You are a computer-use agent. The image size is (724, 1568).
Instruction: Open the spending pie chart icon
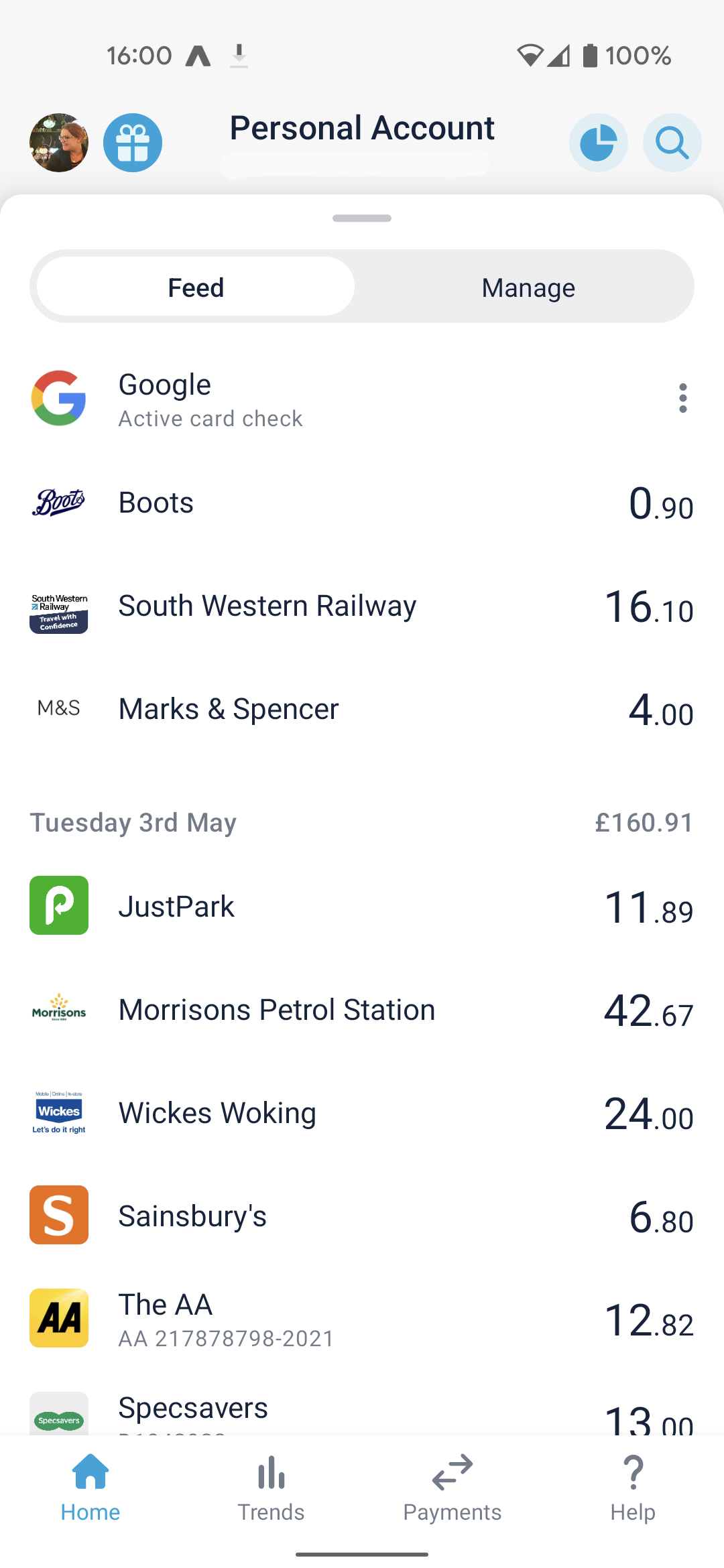click(598, 143)
